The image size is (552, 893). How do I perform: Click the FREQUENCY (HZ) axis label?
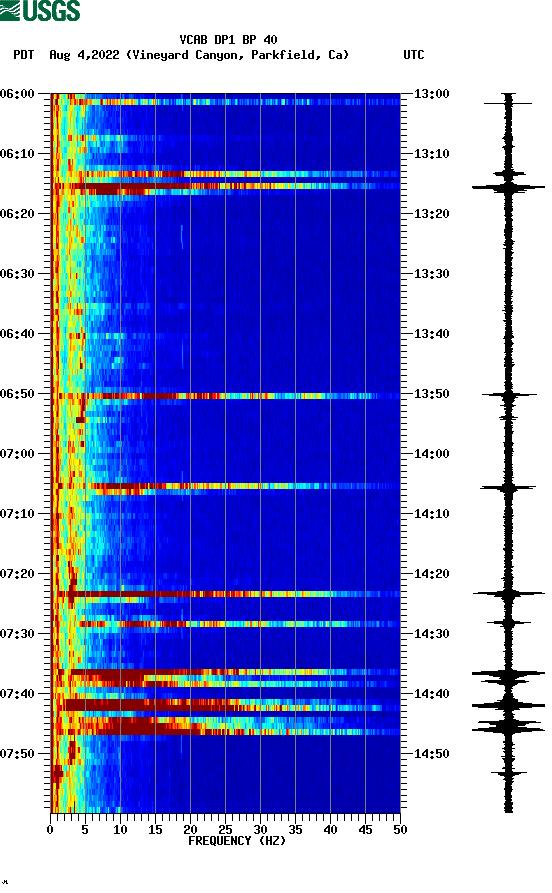(237, 841)
